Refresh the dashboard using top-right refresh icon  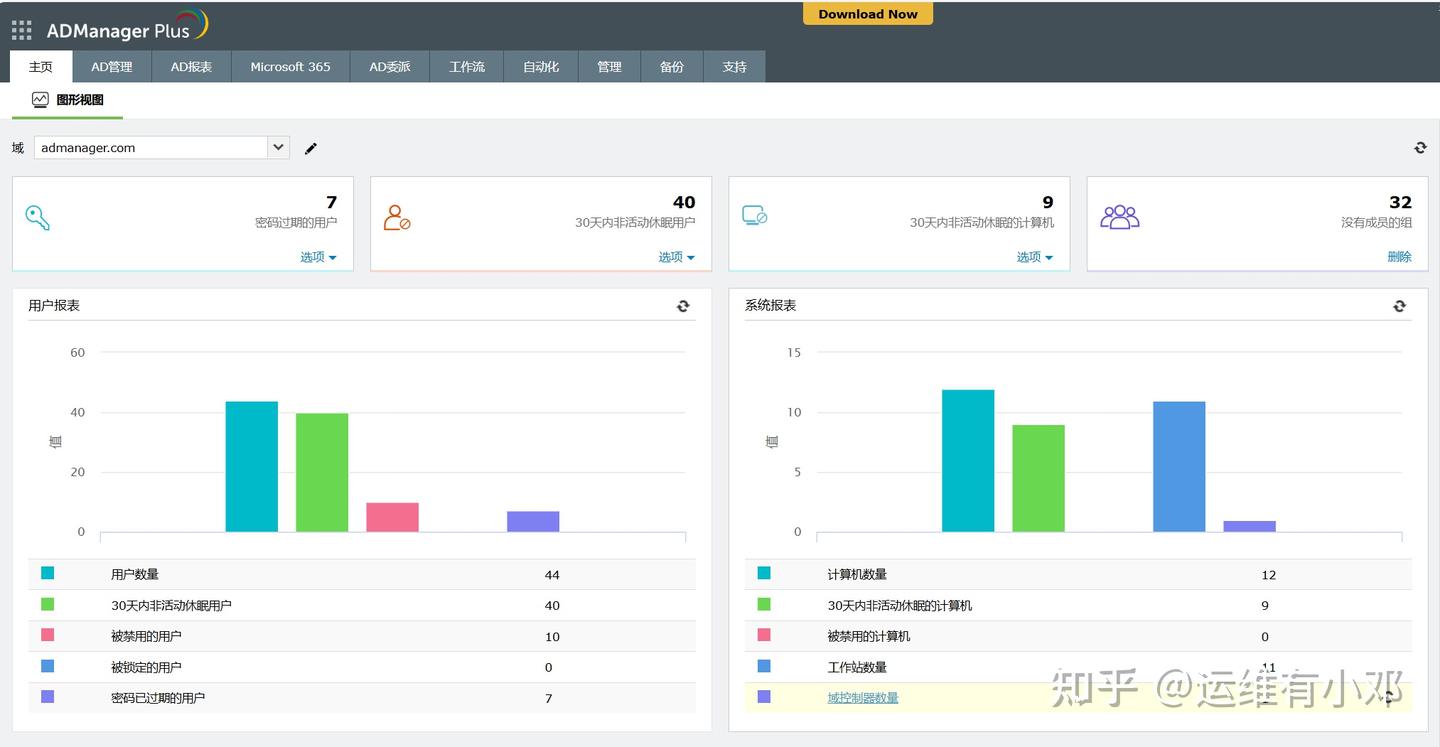[1420, 148]
